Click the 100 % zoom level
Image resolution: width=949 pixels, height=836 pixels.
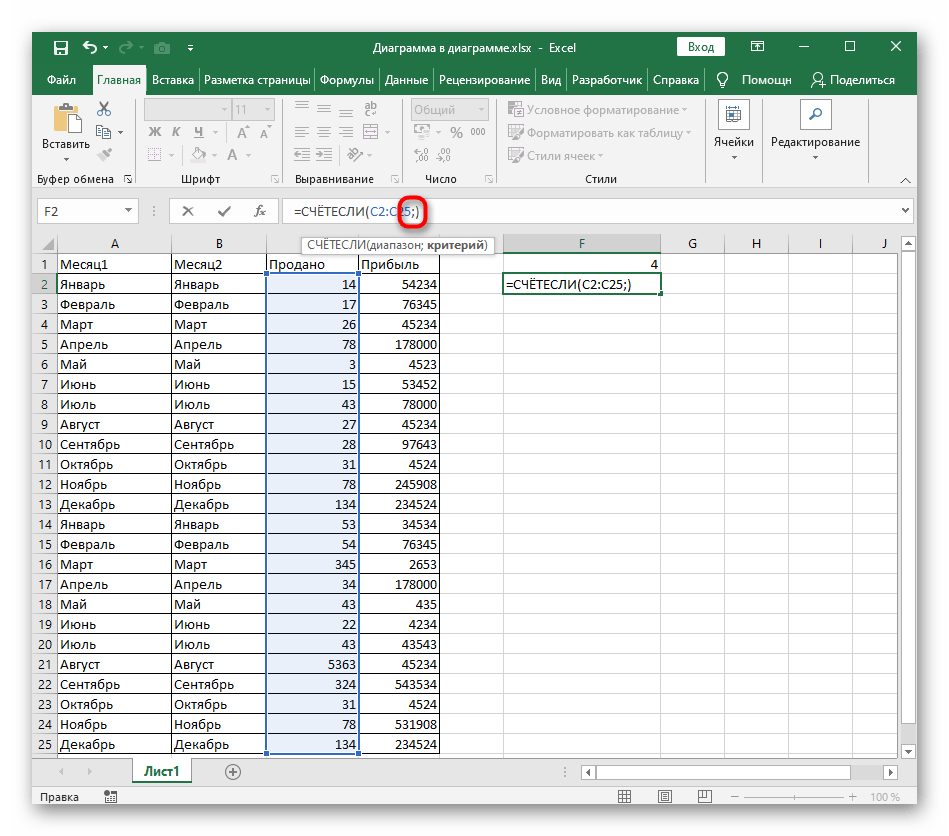pos(885,797)
